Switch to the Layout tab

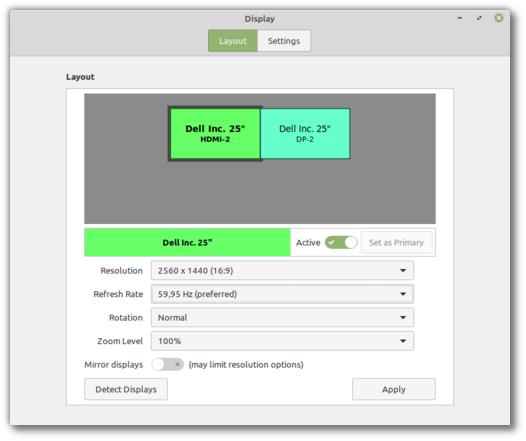click(233, 41)
